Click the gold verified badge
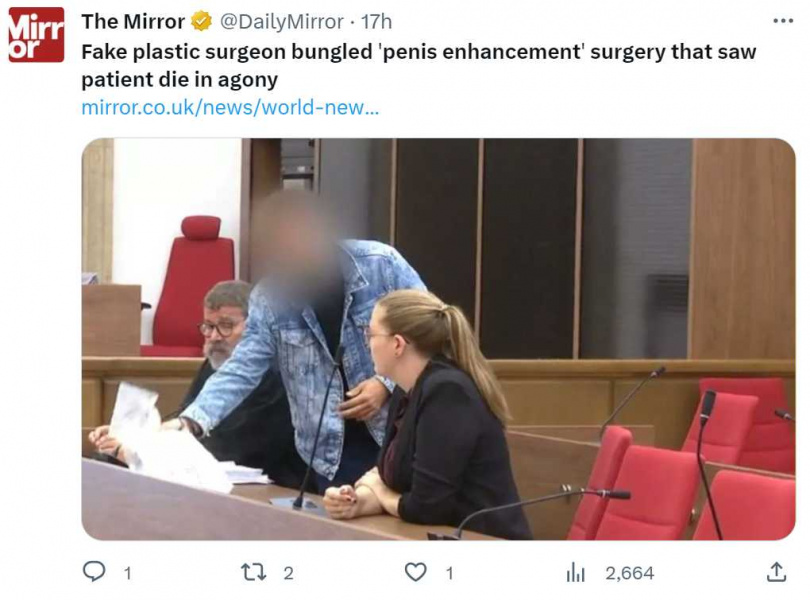810x600 pixels. coord(201,21)
